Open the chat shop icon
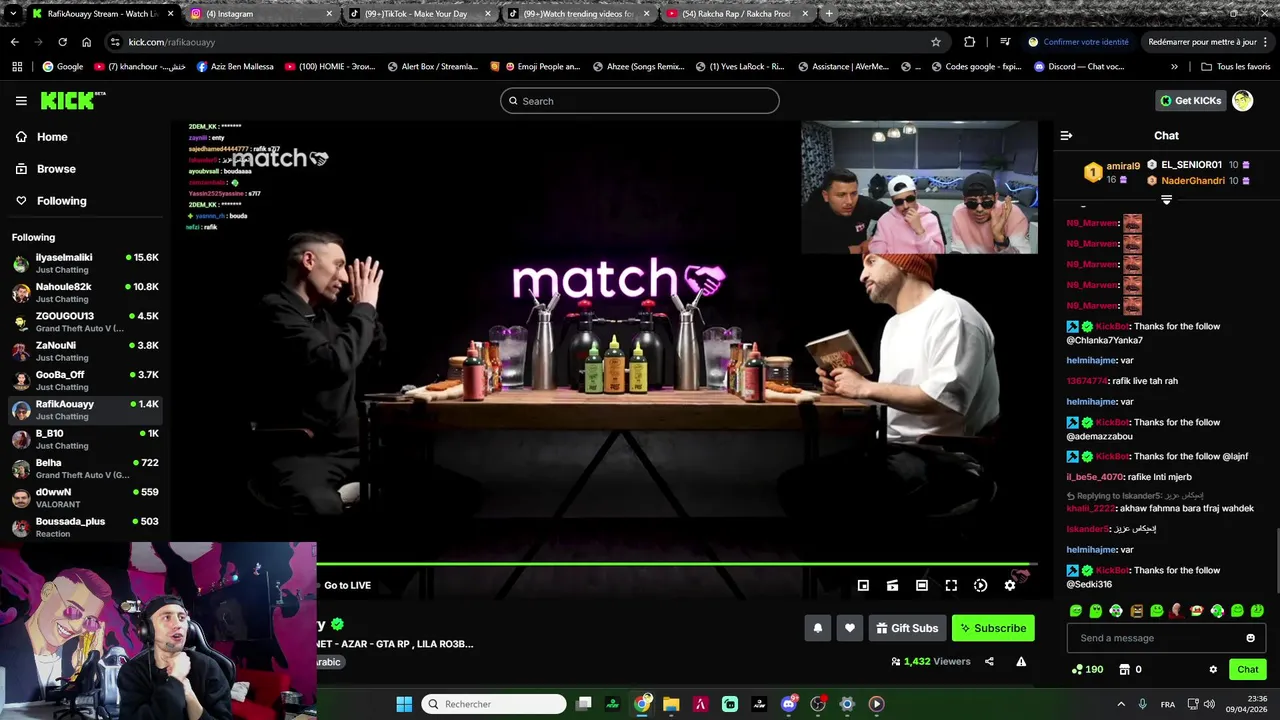Screen dimensions: 1280x720 pyautogui.click(x=1124, y=669)
